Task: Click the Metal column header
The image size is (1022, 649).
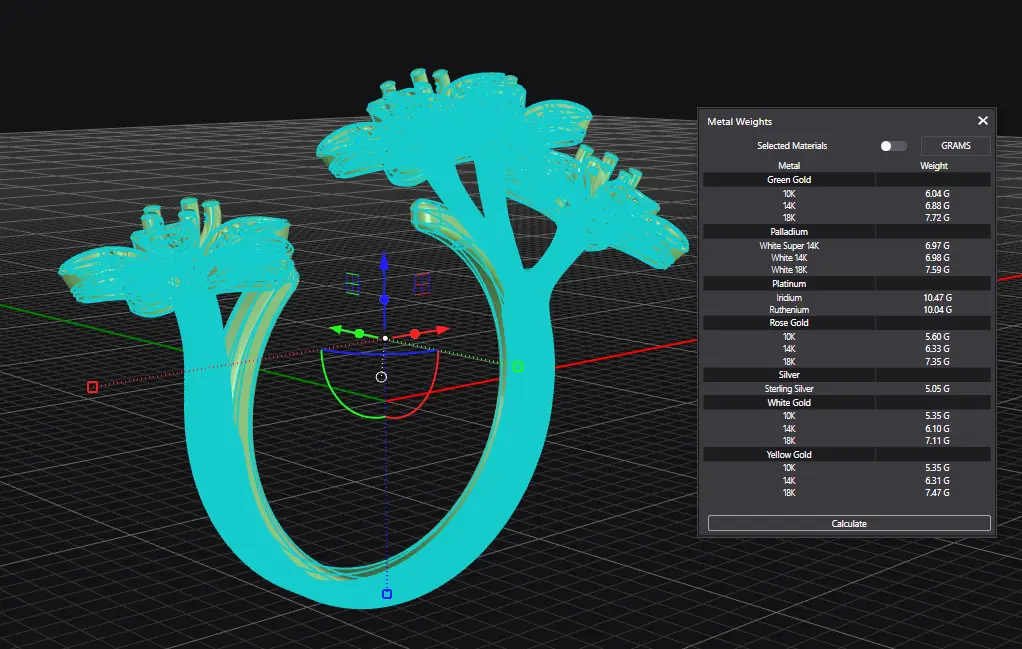Action: coord(789,166)
